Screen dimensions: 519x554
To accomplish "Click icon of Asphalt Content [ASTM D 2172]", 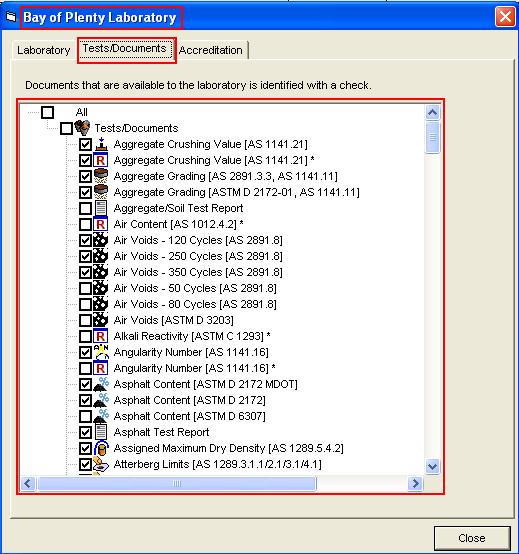I will [x=101, y=400].
